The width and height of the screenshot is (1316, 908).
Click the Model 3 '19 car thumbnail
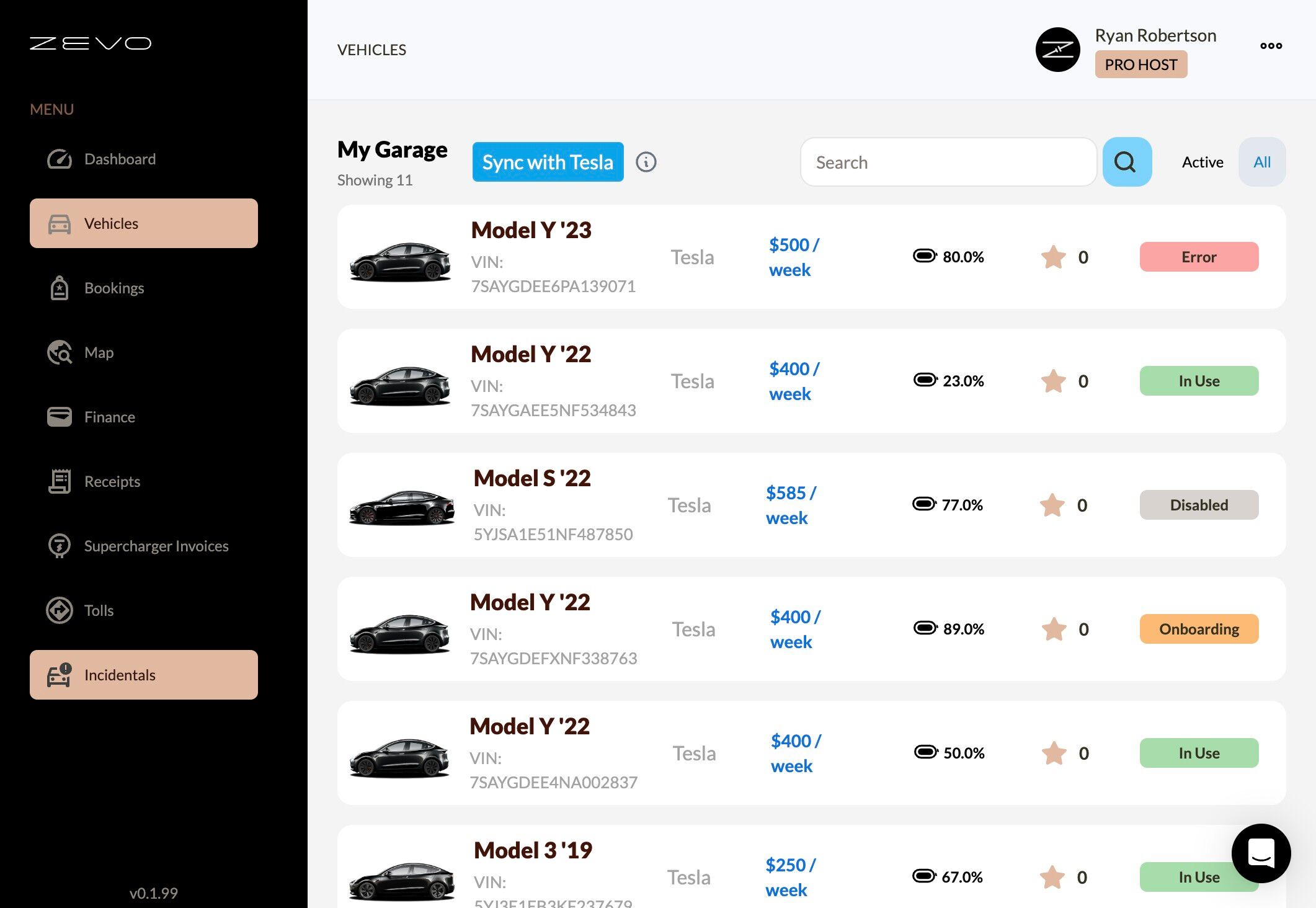(x=401, y=880)
